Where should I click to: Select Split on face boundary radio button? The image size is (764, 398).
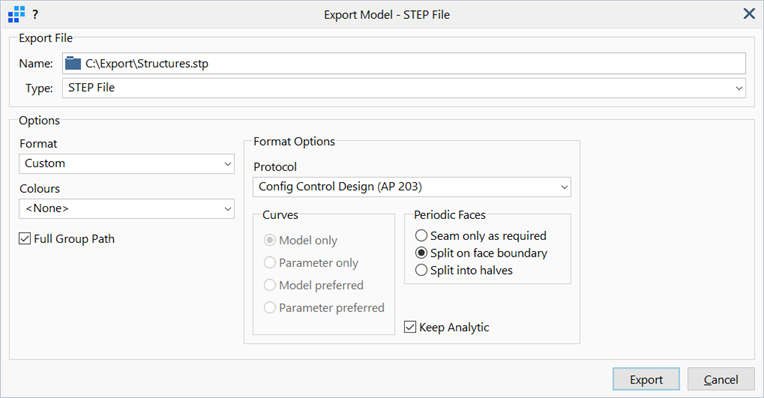(x=421, y=253)
